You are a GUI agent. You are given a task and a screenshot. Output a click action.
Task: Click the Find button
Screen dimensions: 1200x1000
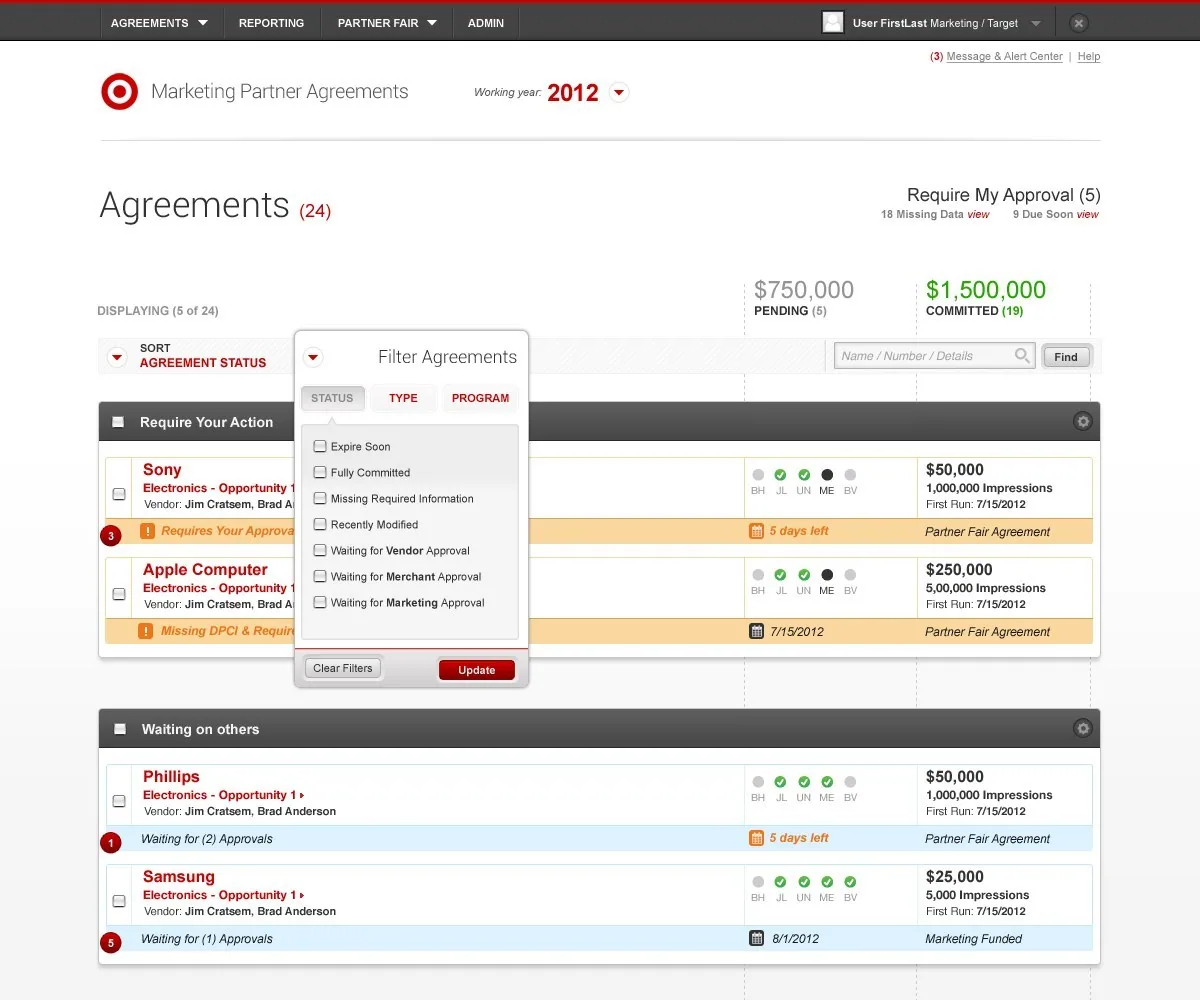click(x=1066, y=356)
